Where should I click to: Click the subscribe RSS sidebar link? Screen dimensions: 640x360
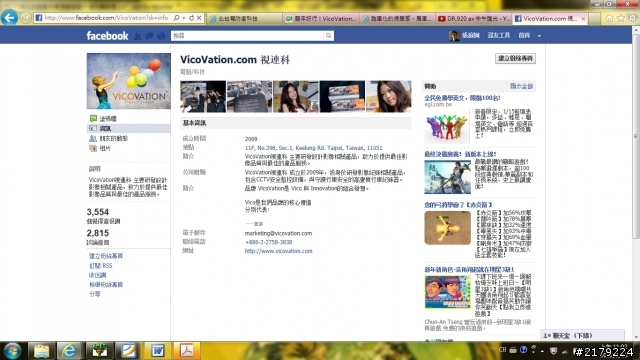pyautogui.click(x=100, y=266)
